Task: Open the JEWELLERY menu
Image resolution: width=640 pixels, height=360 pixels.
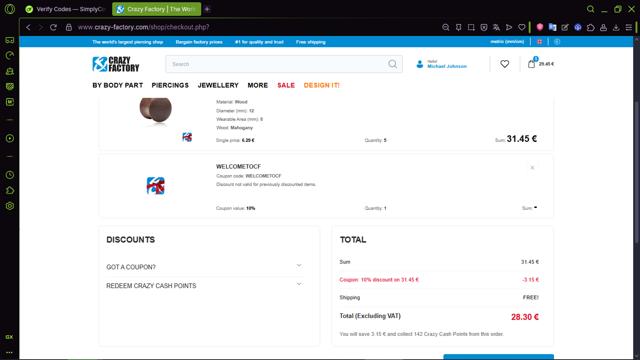Action: (x=218, y=85)
